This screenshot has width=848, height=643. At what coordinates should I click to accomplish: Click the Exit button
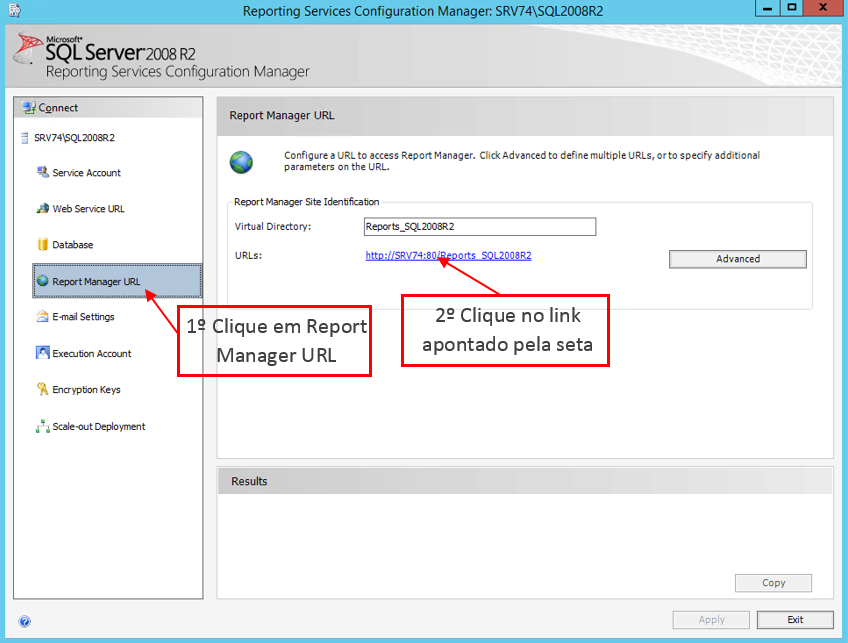pos(795,620)
